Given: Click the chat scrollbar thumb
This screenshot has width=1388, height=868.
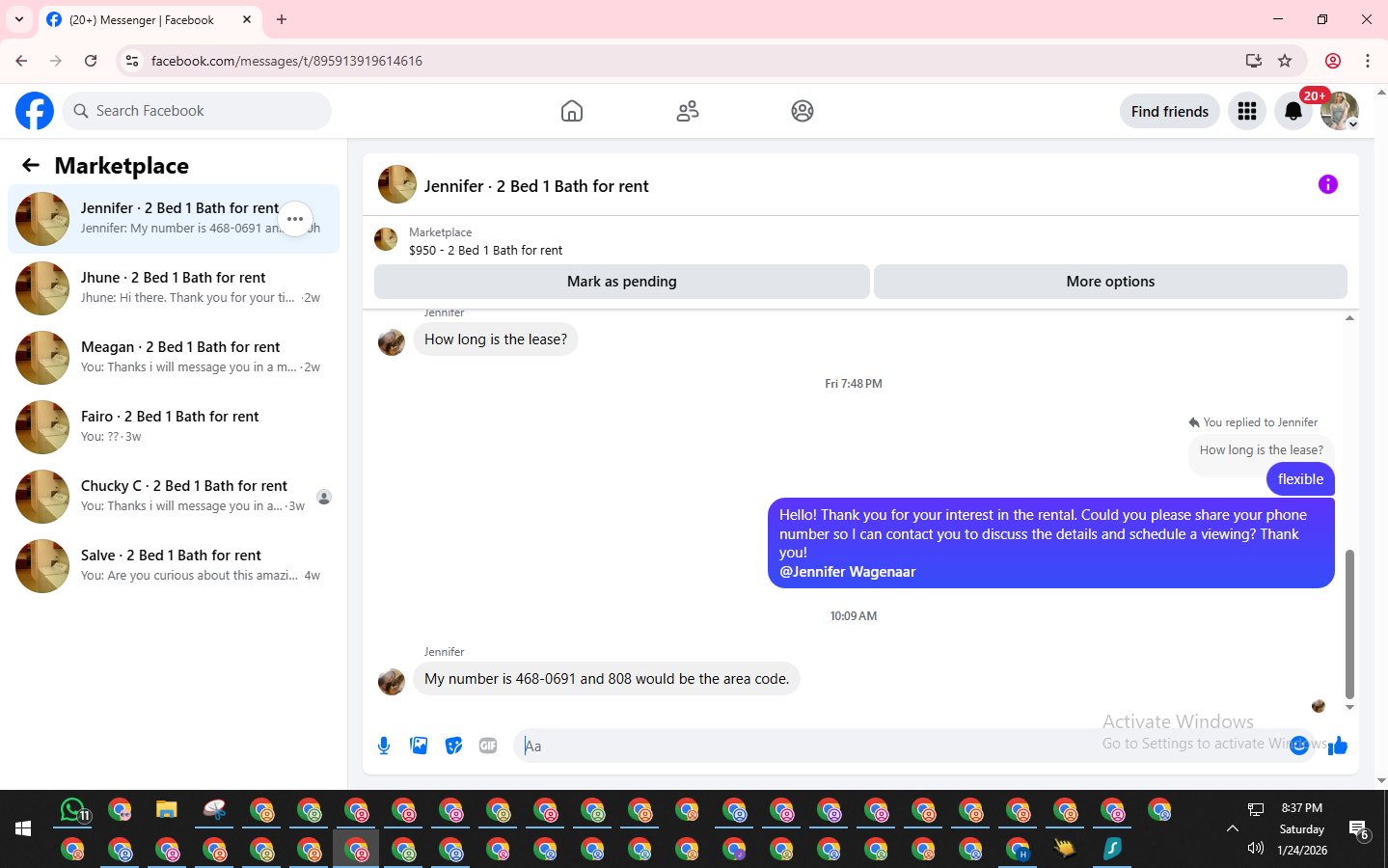Looking at the screenshot, I should click(1349, 624).
